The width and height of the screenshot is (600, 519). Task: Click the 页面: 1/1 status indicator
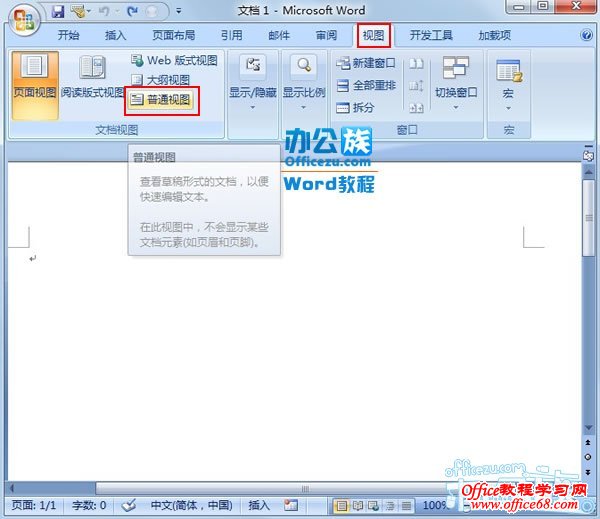coord(34,505)
